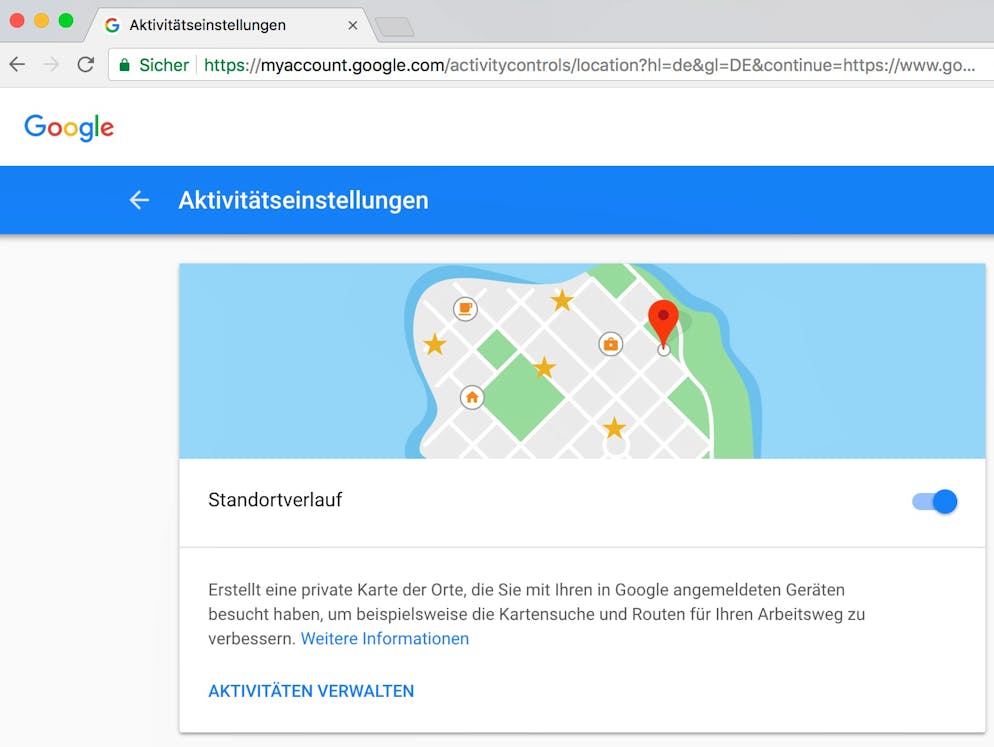Open a new browser tab
Viewport: 994px width, 747px height.
click(394, 27)
